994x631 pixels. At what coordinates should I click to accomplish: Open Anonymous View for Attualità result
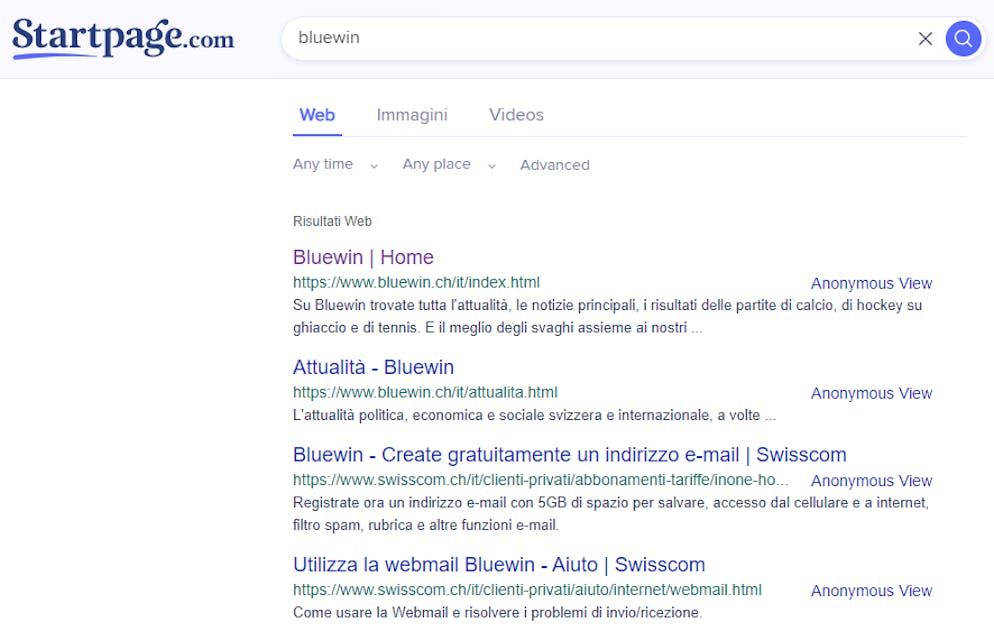(x=871, y=393)
